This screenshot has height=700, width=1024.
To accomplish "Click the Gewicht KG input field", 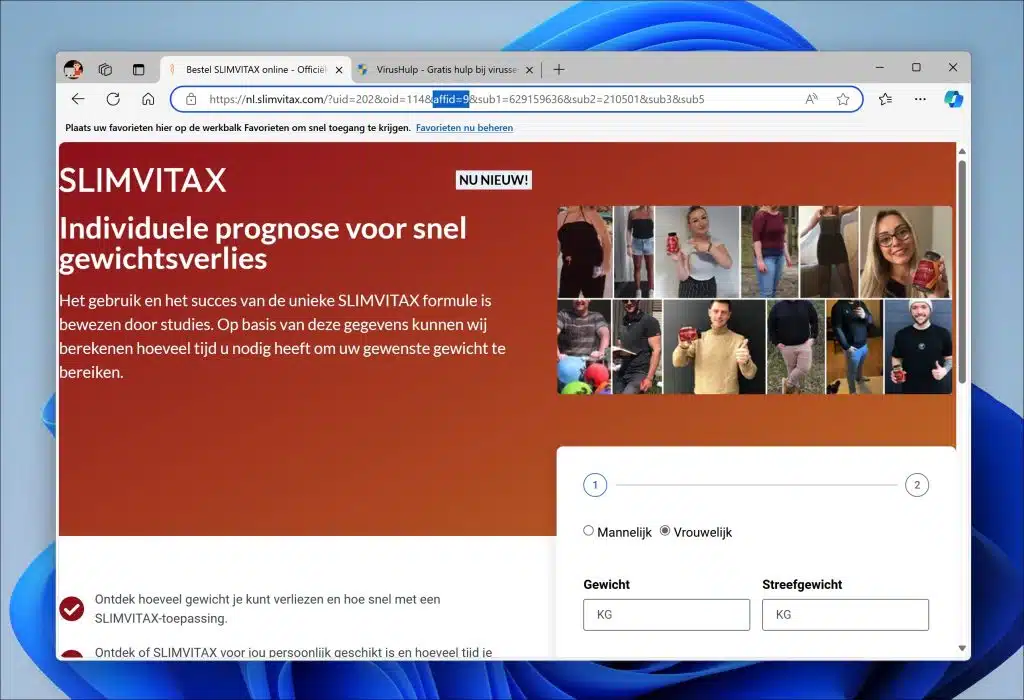I will point(666,615).
